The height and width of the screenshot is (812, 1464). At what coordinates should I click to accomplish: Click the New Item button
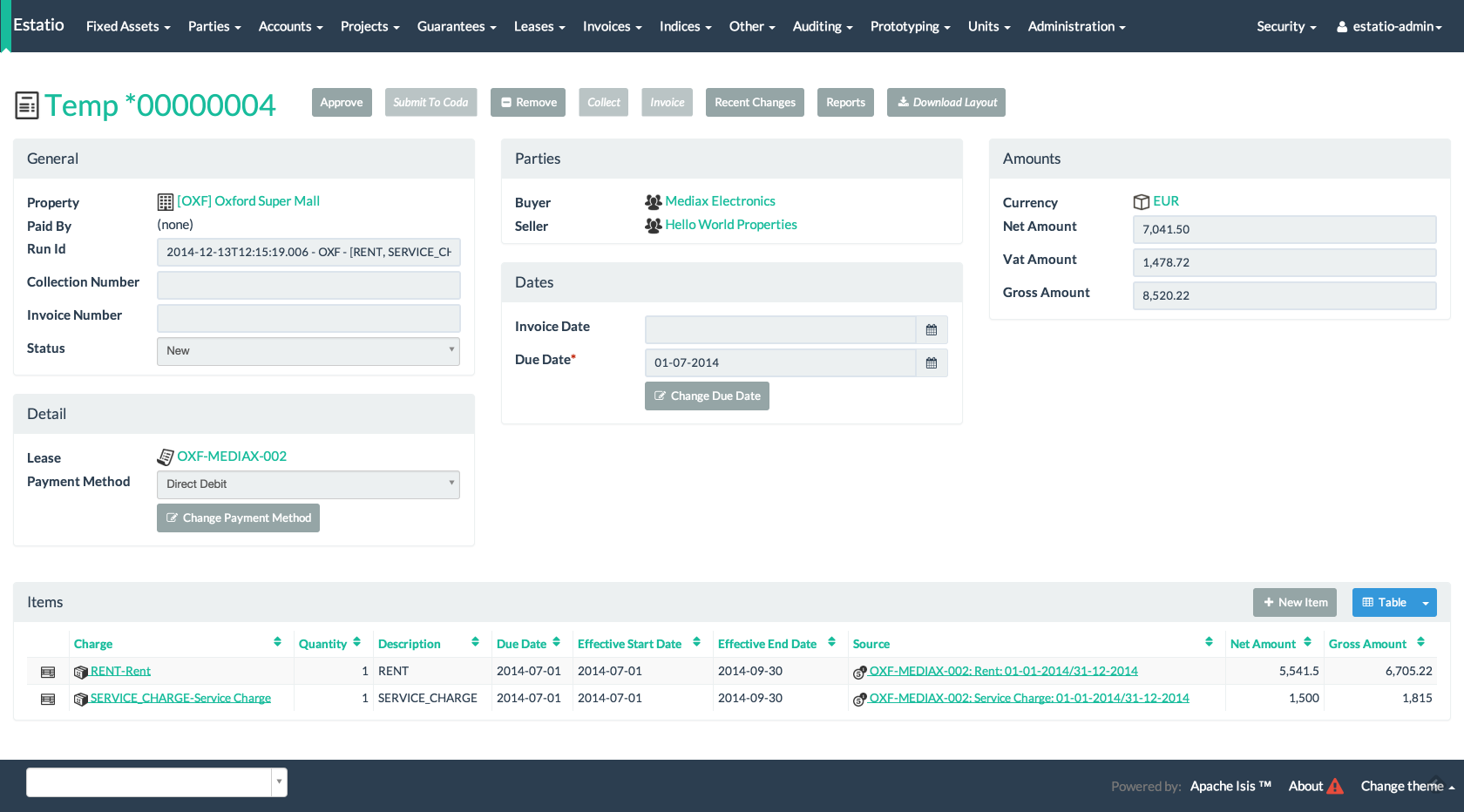(1295, 603)
